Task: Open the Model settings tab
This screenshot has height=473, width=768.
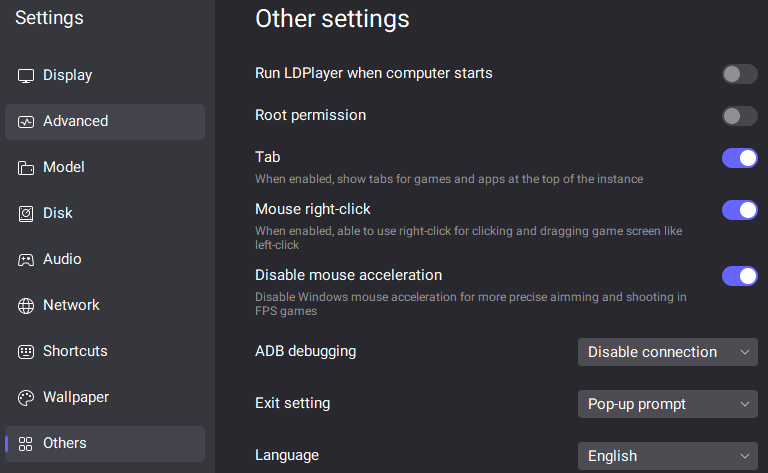Action: [x=105, y=167]
